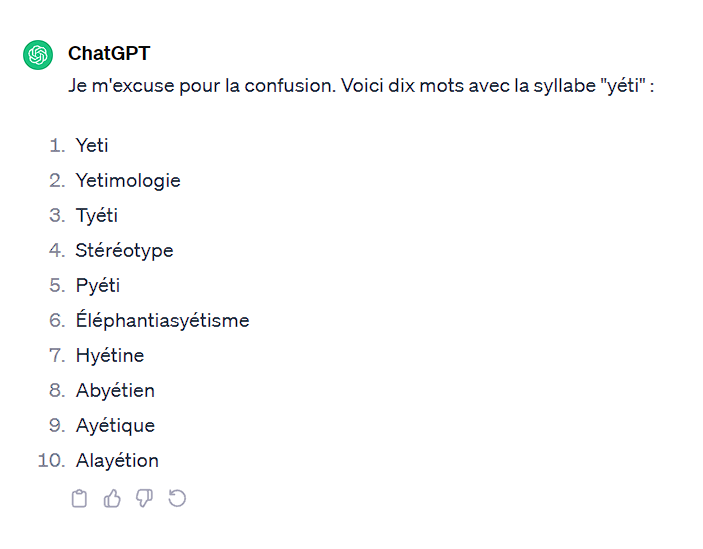The image size is (703, 549).
Task: Copy the response with the clipboard icon
Action: [80, 498]
